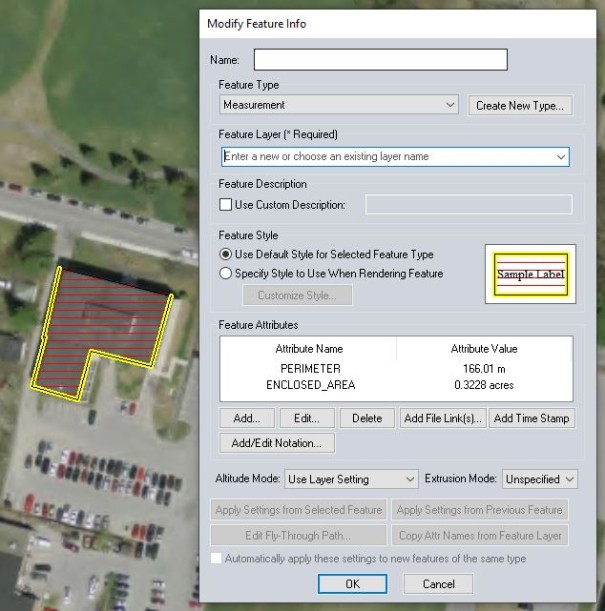The image size is (605, 611).
Task: Click the Name text input field
Action: tap(380, 60)
